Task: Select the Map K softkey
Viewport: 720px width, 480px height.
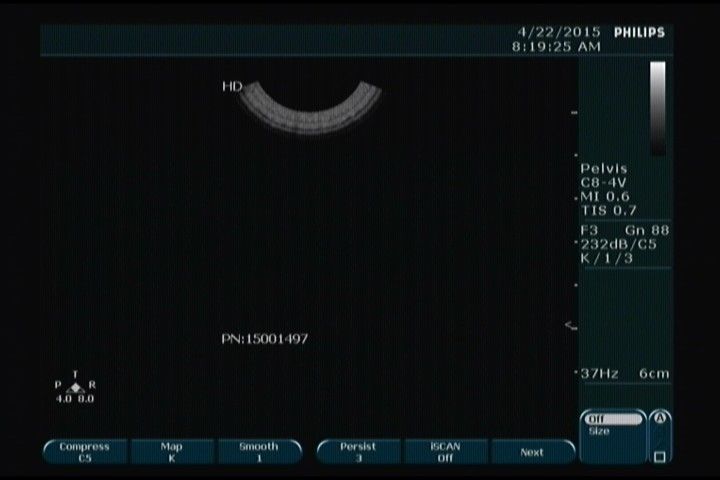Action: click(x=171, y=451)
